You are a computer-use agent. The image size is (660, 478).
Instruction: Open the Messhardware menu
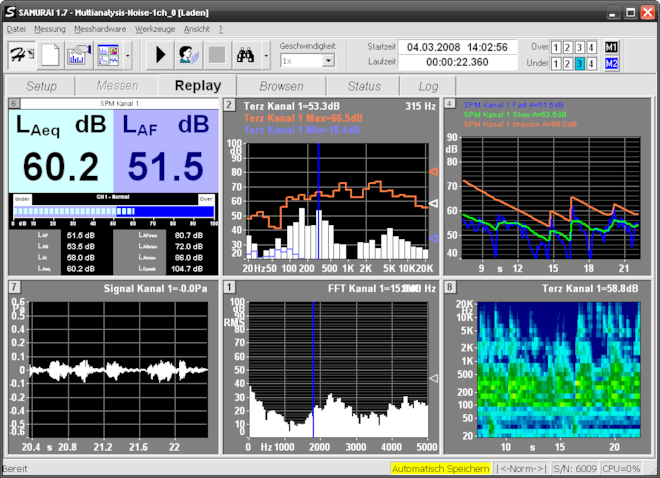point(100,29)
